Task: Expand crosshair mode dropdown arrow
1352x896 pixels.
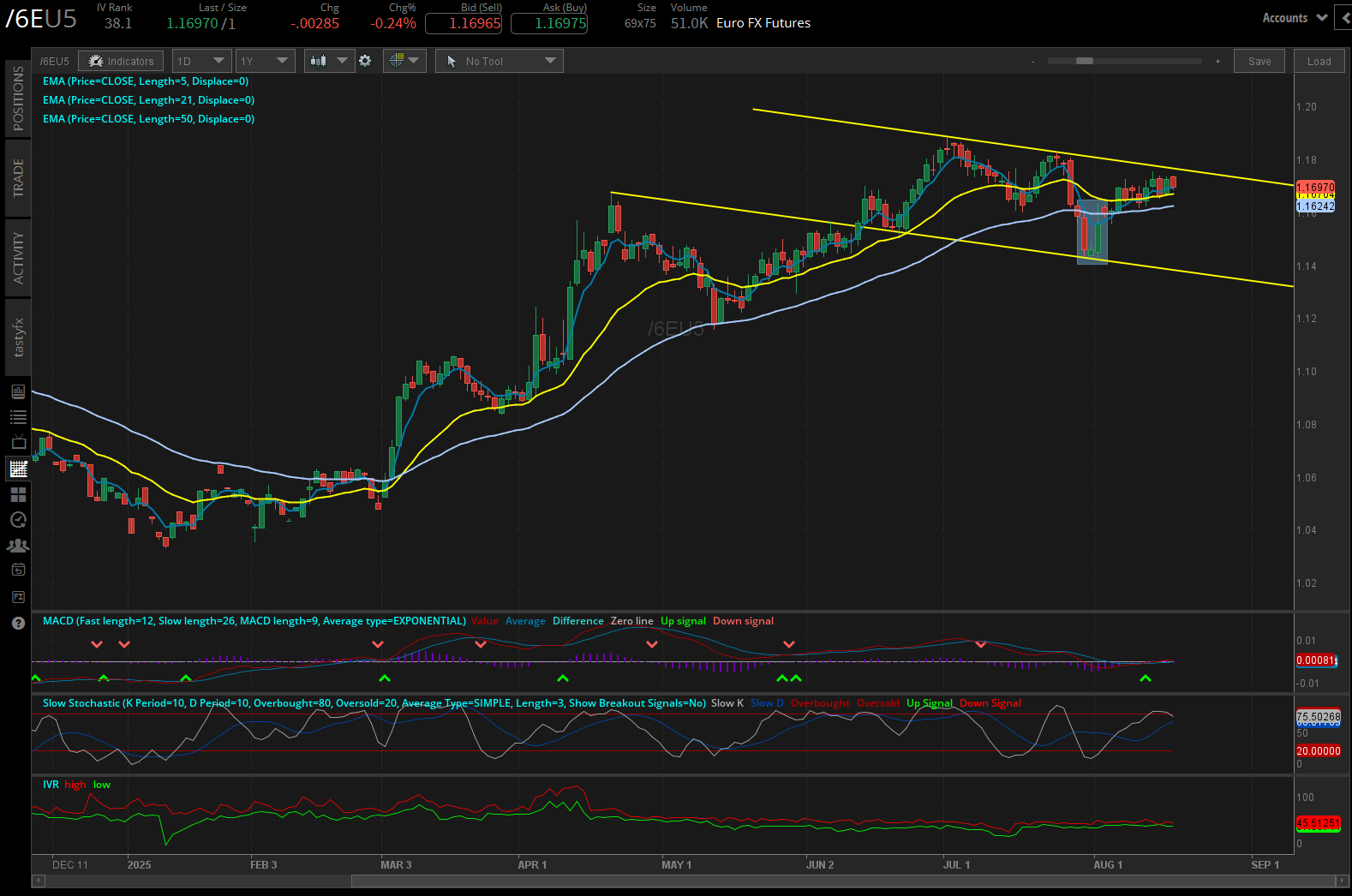Action: [414, 60]
